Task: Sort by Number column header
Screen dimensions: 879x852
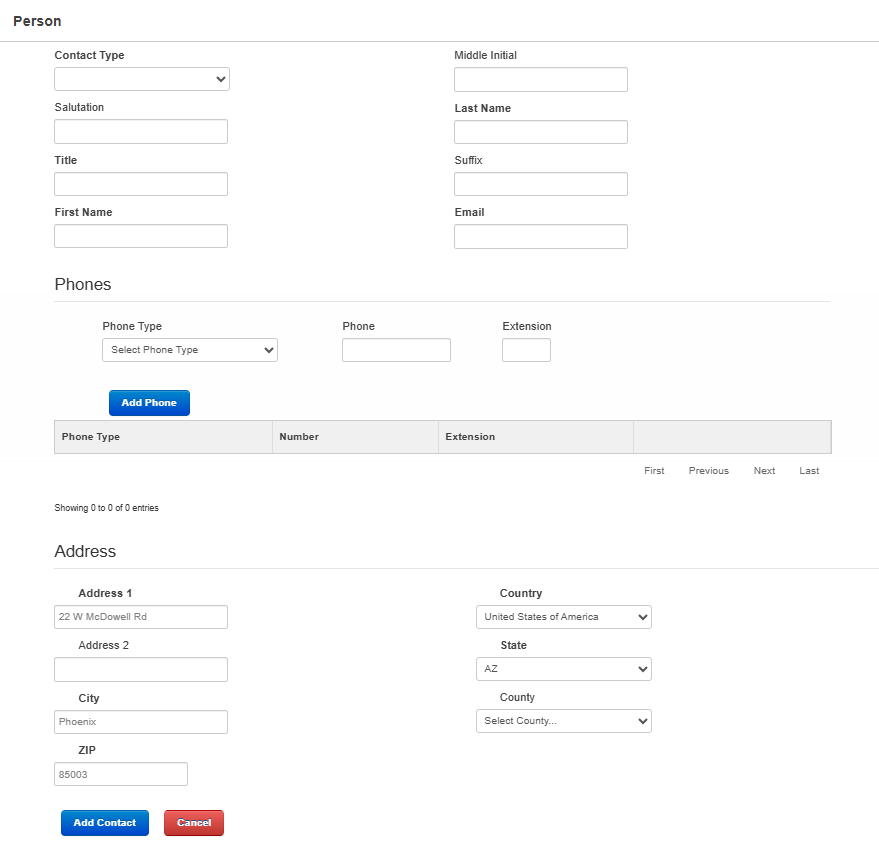Action: pyautogui.click(x=299, y=437)
